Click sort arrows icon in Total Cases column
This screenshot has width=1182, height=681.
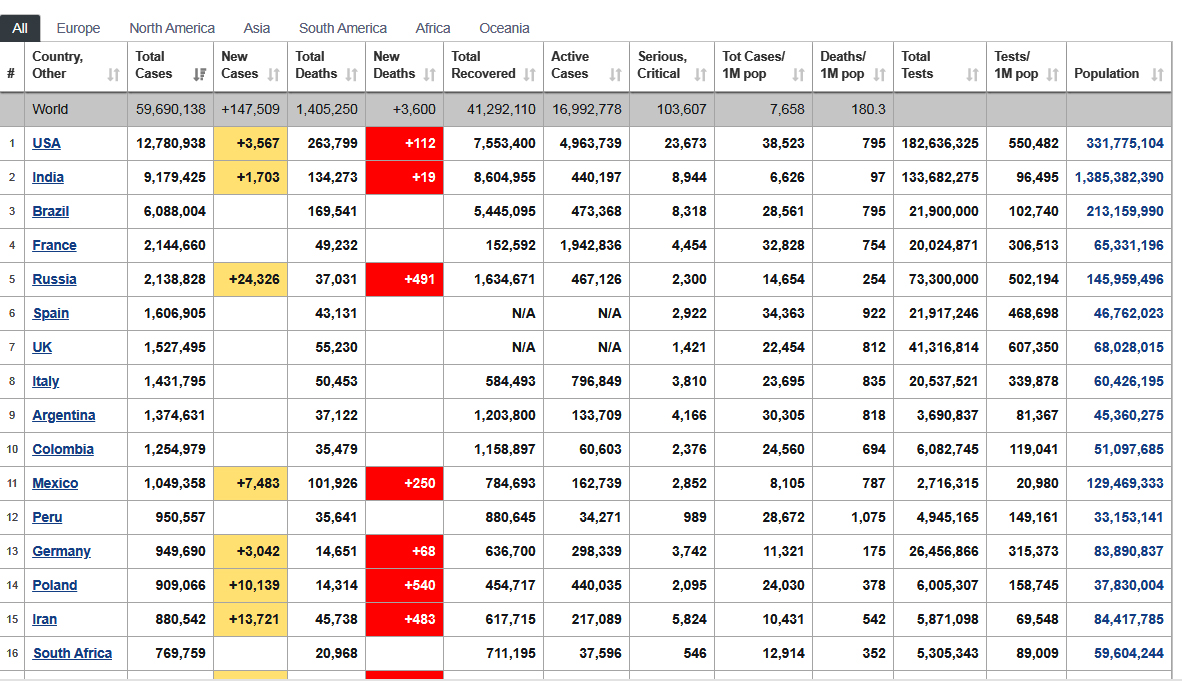coord(199,75)
